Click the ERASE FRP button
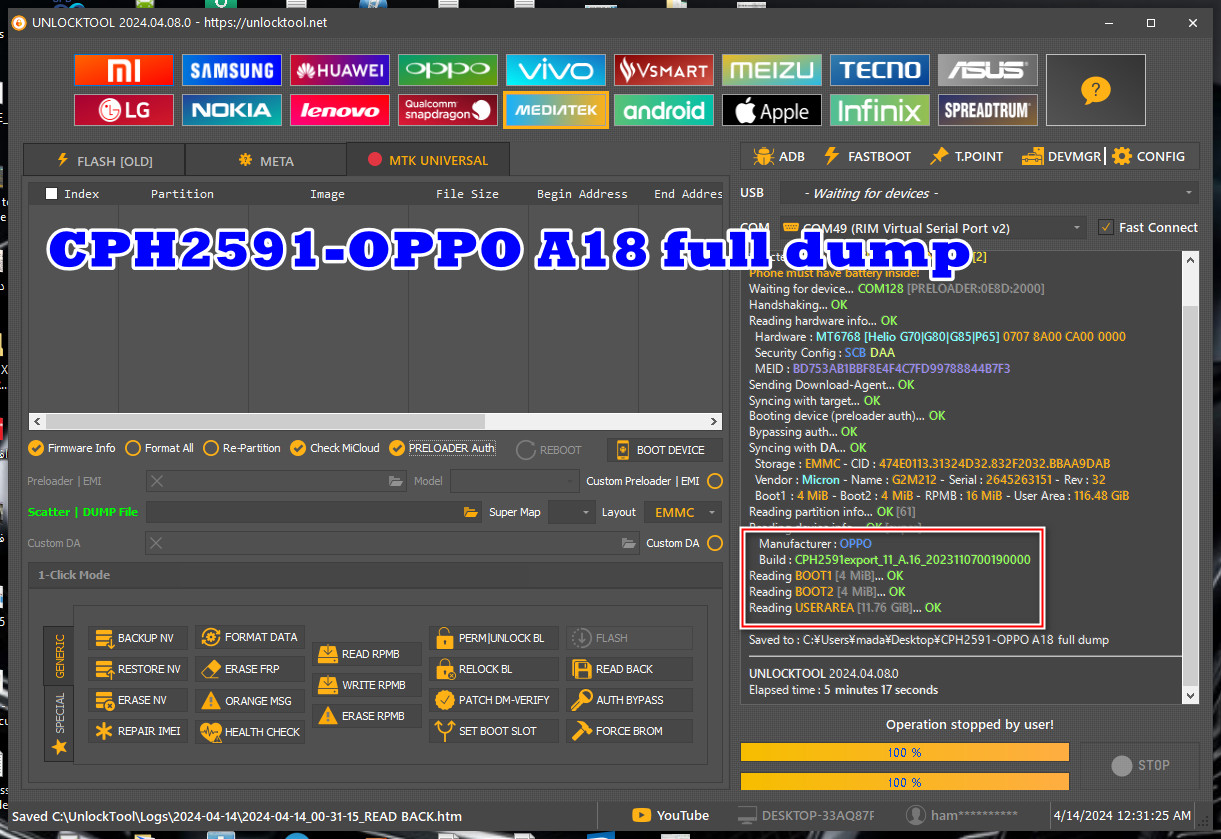1221x839 pixels. (248, 669)
